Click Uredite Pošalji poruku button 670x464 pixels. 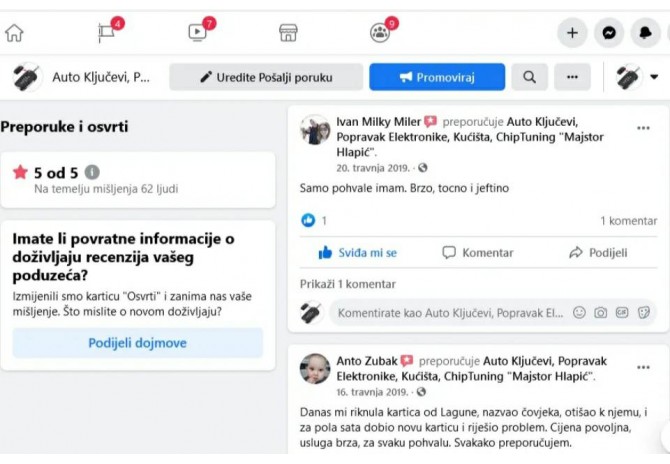(x=266, y=77)
